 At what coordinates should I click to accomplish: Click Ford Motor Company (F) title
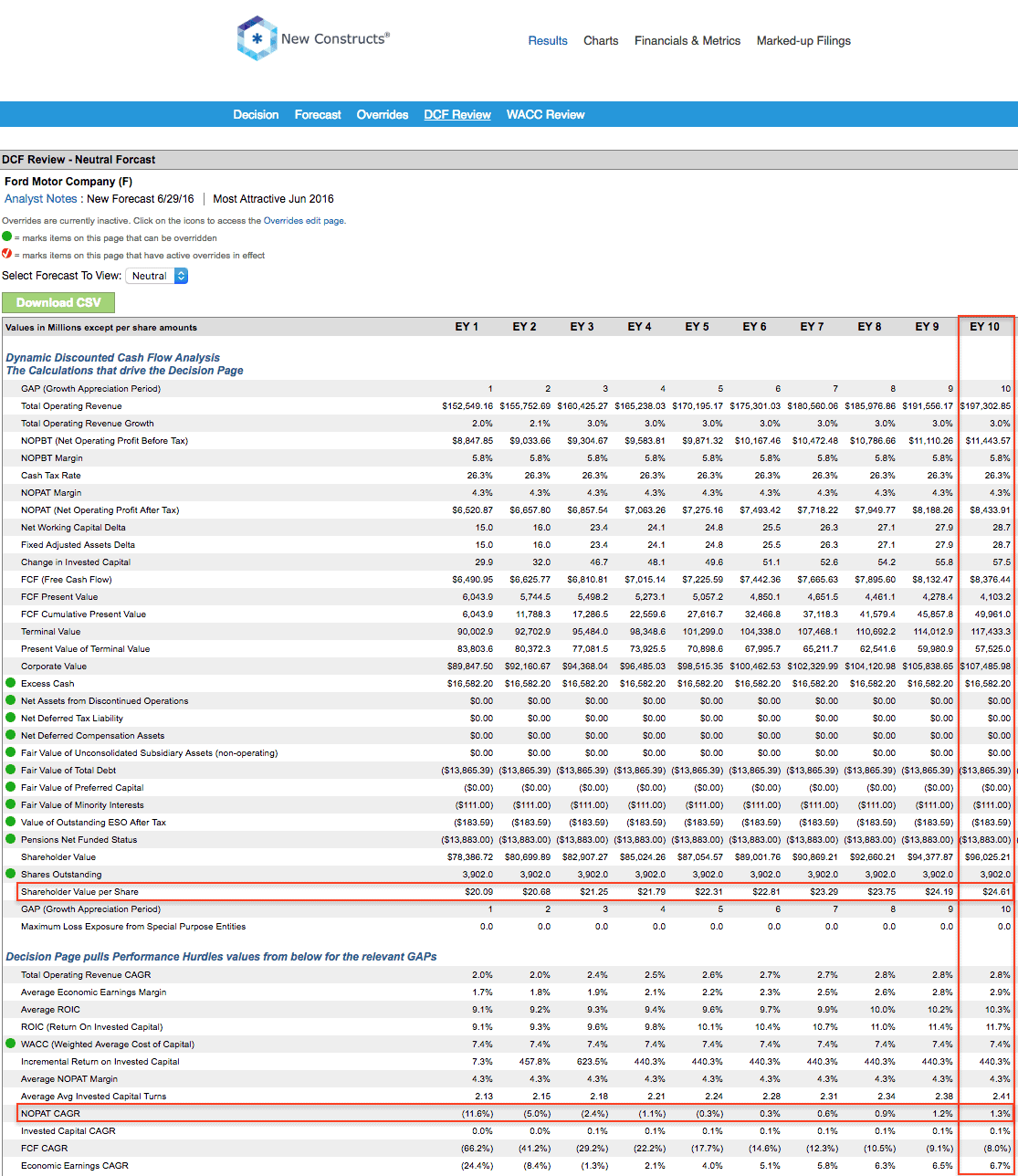[x=68, y=182]
